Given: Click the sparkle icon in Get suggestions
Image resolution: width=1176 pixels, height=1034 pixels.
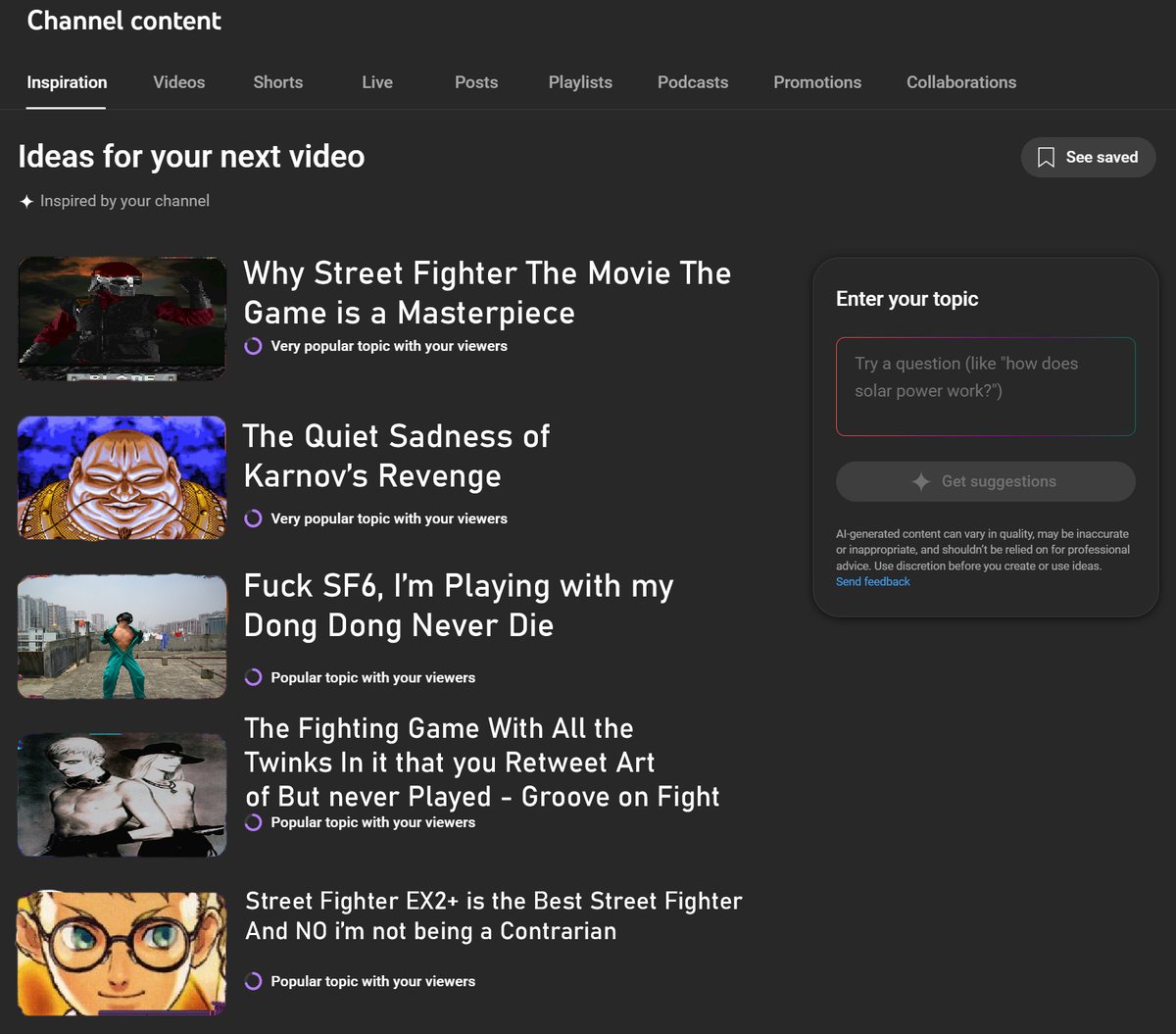Looking at the screenshot, I should [921, 481].
